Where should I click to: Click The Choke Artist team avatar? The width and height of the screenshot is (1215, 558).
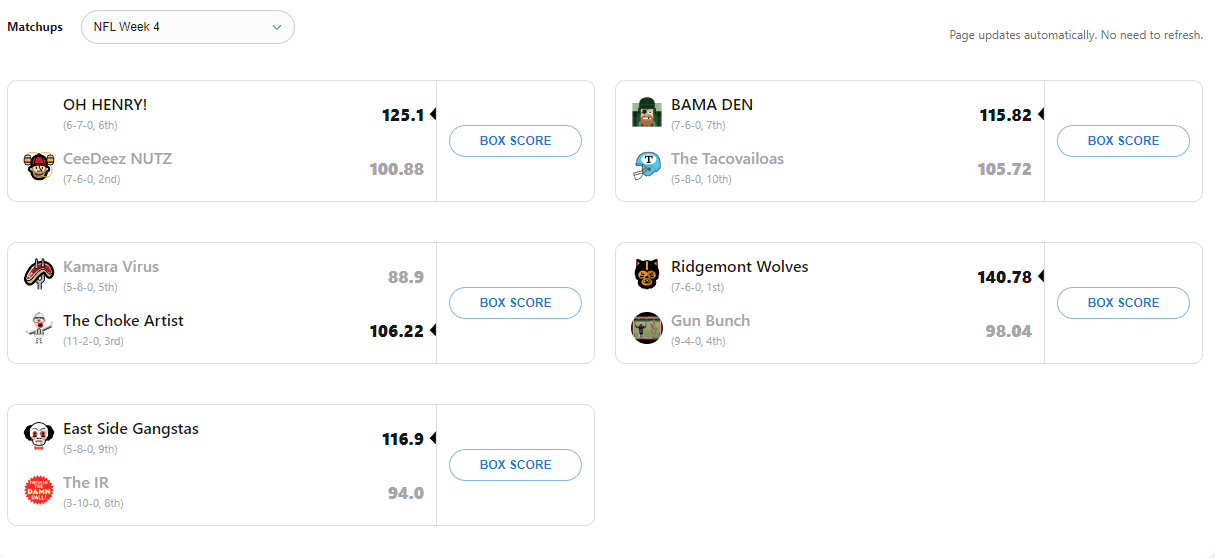click(x=38, y=328)
